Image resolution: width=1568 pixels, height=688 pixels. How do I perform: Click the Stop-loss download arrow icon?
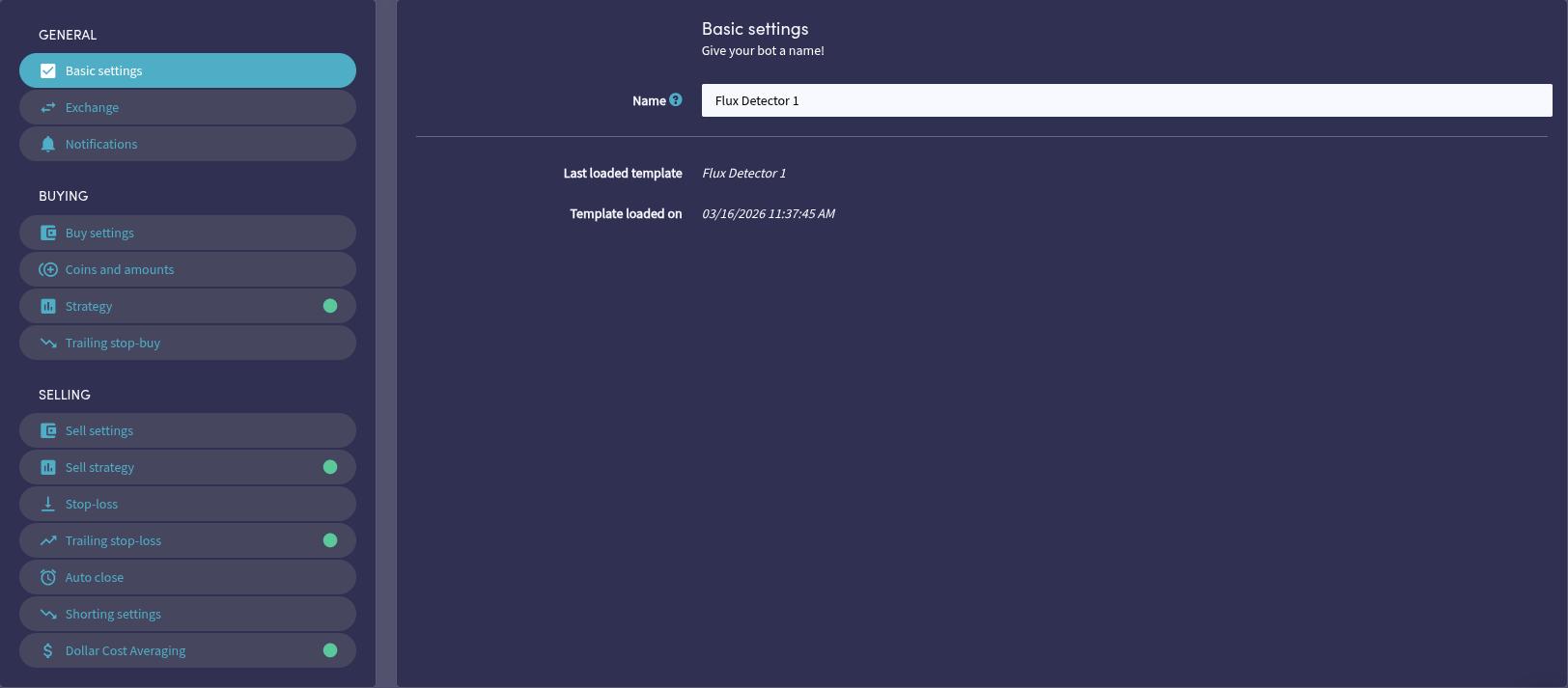point(48,504)
